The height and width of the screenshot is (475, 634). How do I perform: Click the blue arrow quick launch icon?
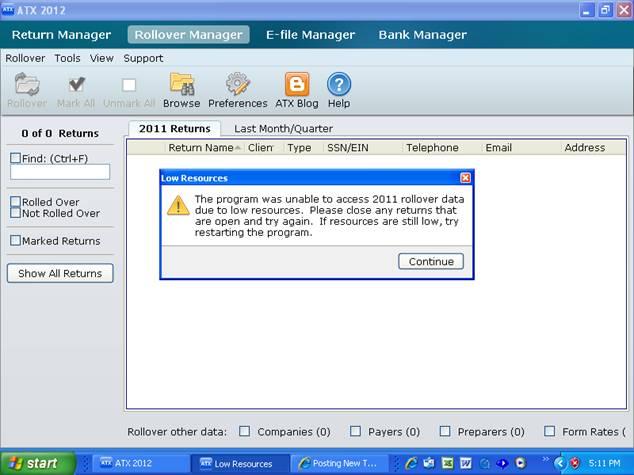click(x=502, y=463)
